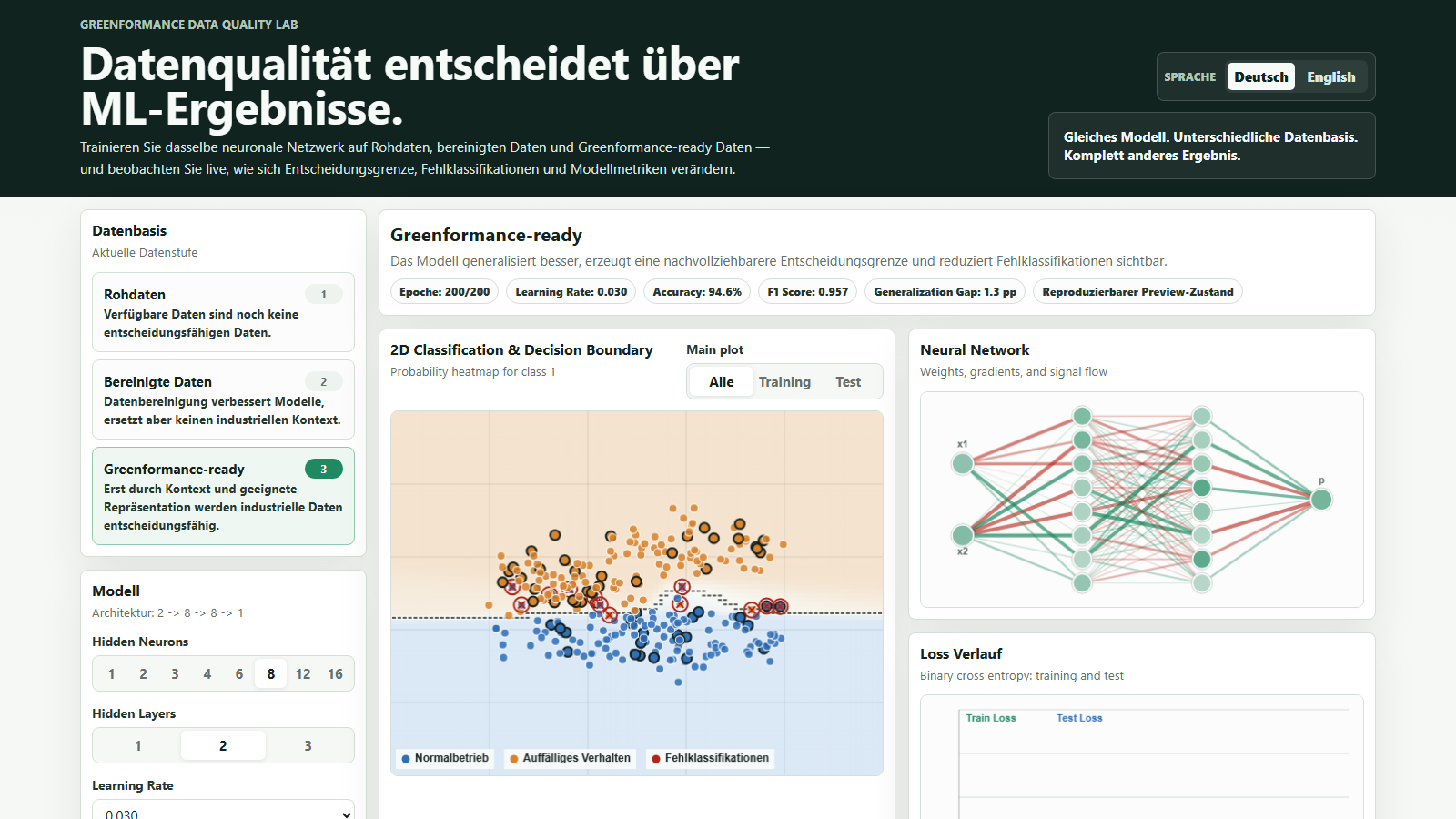
Task: Set hidden neurons to 12
Action: click(x=303, y=673)
